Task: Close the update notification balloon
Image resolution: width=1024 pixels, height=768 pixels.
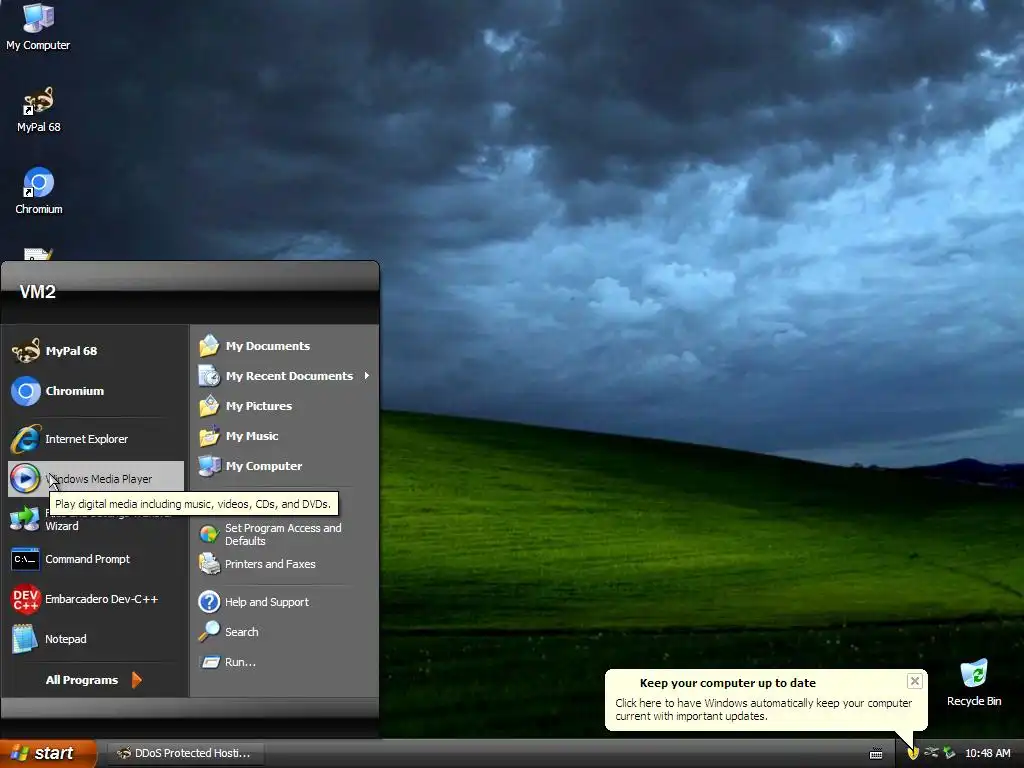Action: click(914, 681)
